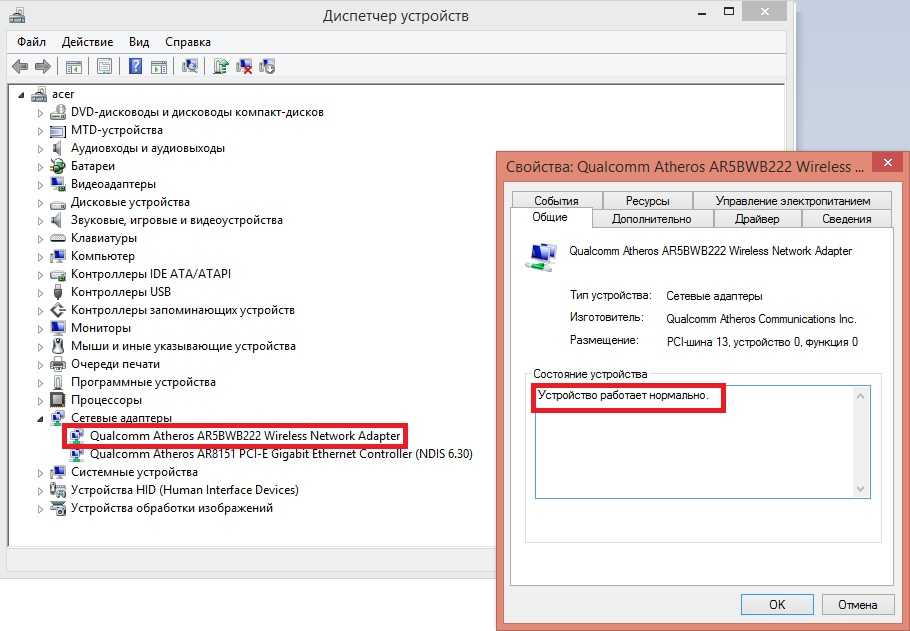This screenshot has width=910, height=631.
Task: Click the Properties sheet toolbar icon
Action: pos(104,67)
